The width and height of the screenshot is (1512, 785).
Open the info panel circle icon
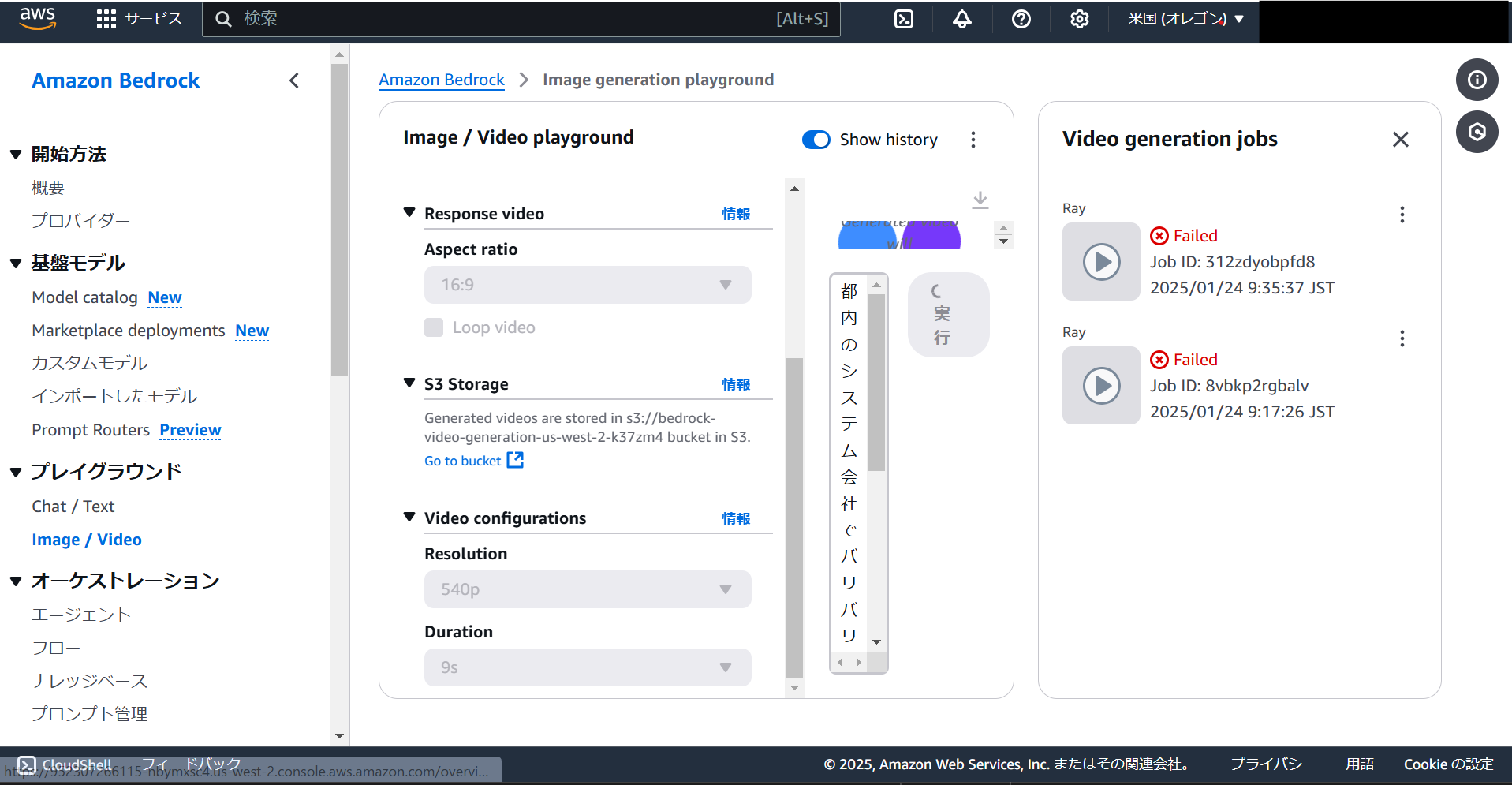(1477, 80)
